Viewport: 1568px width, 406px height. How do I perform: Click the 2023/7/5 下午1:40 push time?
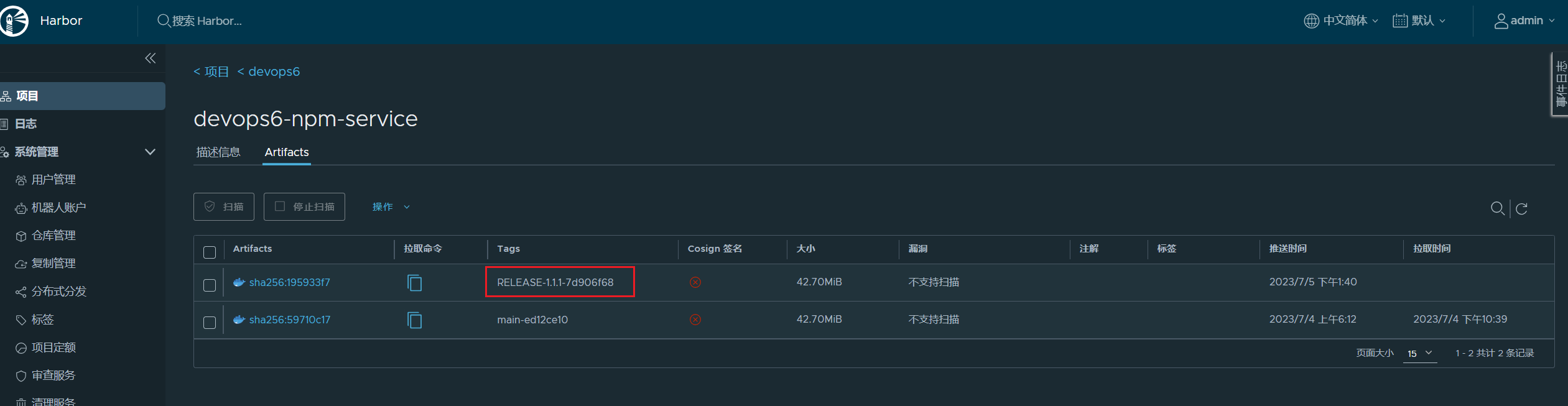pos(1313,282)
